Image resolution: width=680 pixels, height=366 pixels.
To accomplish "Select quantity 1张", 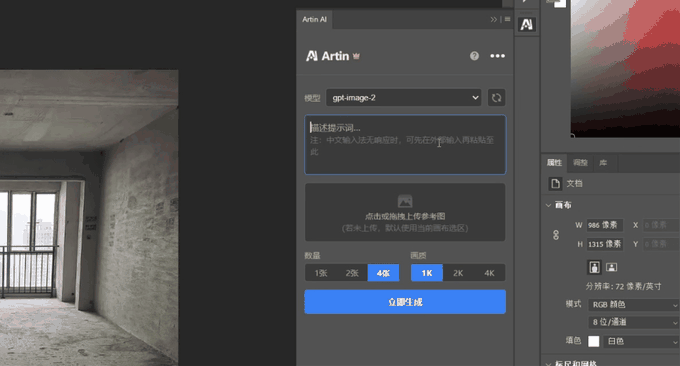I will tap(320, 273).
